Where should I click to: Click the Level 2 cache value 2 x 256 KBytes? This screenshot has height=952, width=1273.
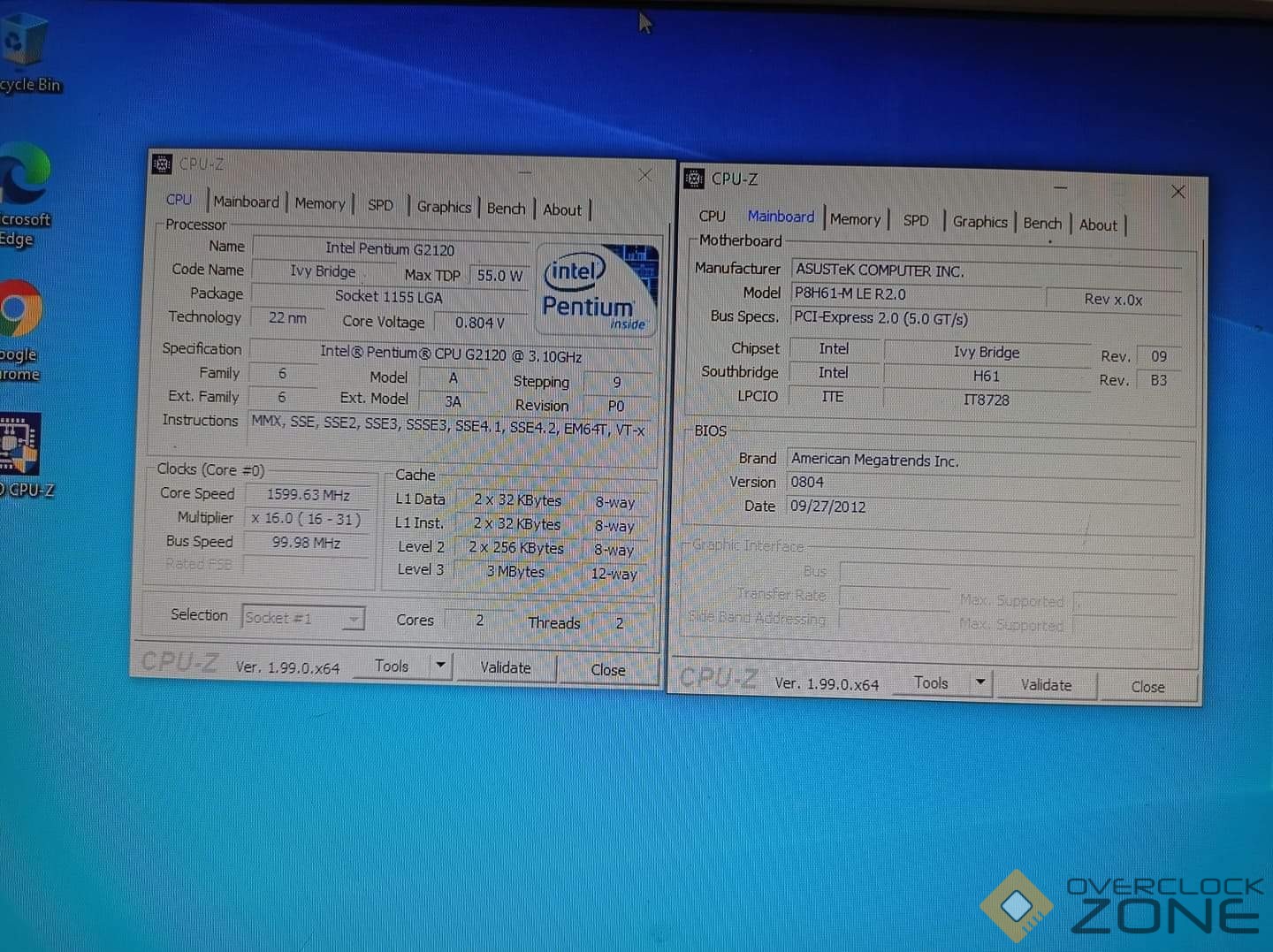pos(516,547)
